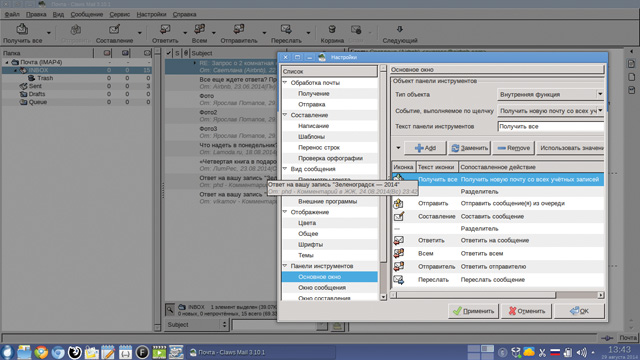This screenshot has width=640, height=360.
Task: Open the Subject search type dropdown
Action: click(x=196, y=324)
